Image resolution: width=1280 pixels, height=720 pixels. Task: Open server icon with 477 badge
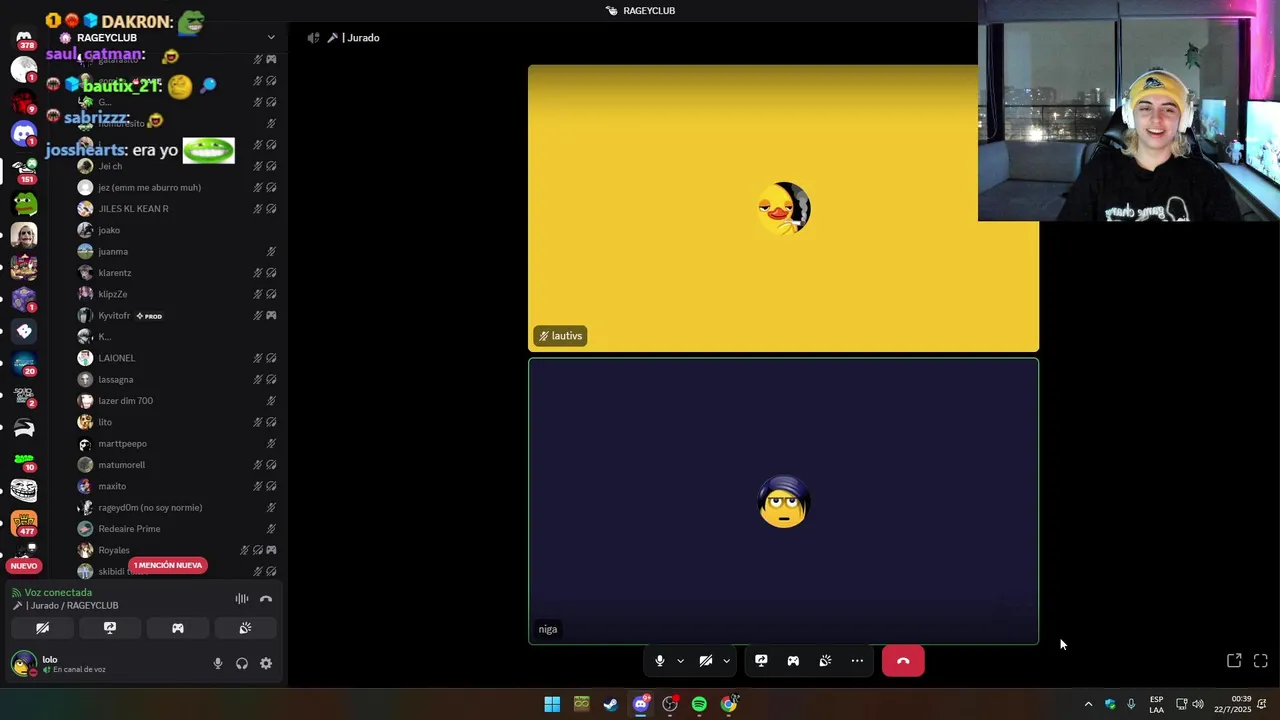[x=24, y=523]
